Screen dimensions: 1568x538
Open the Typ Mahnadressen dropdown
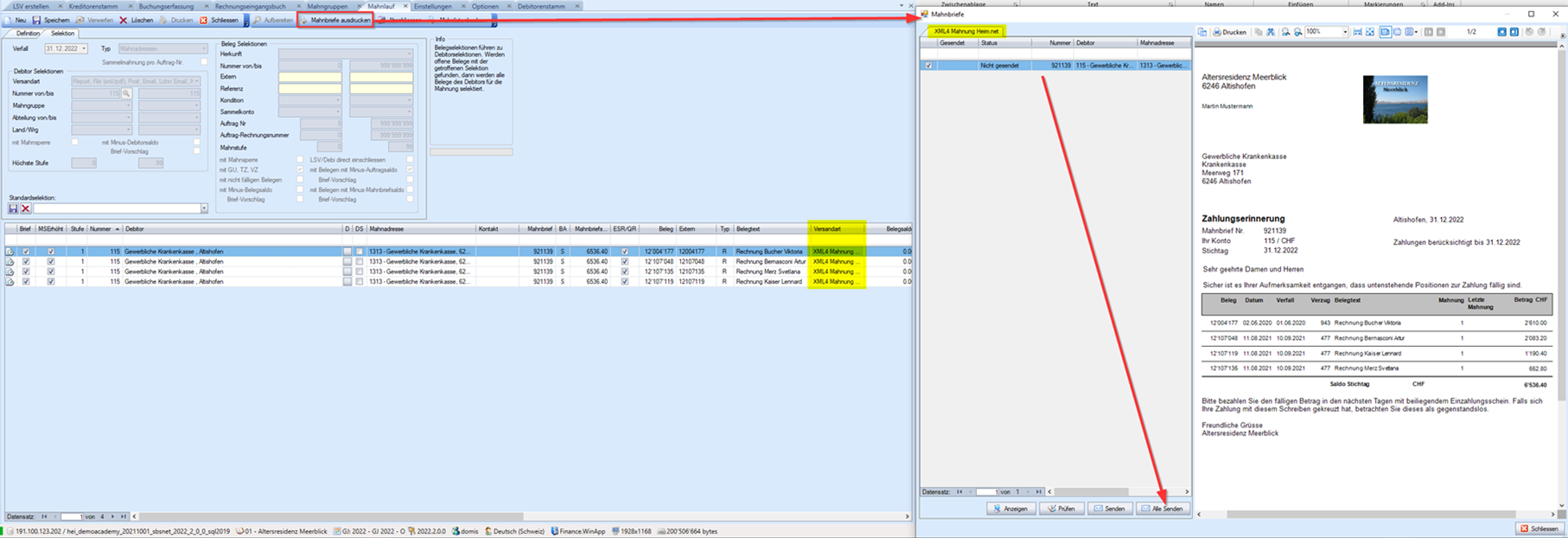tap(203, 49)
